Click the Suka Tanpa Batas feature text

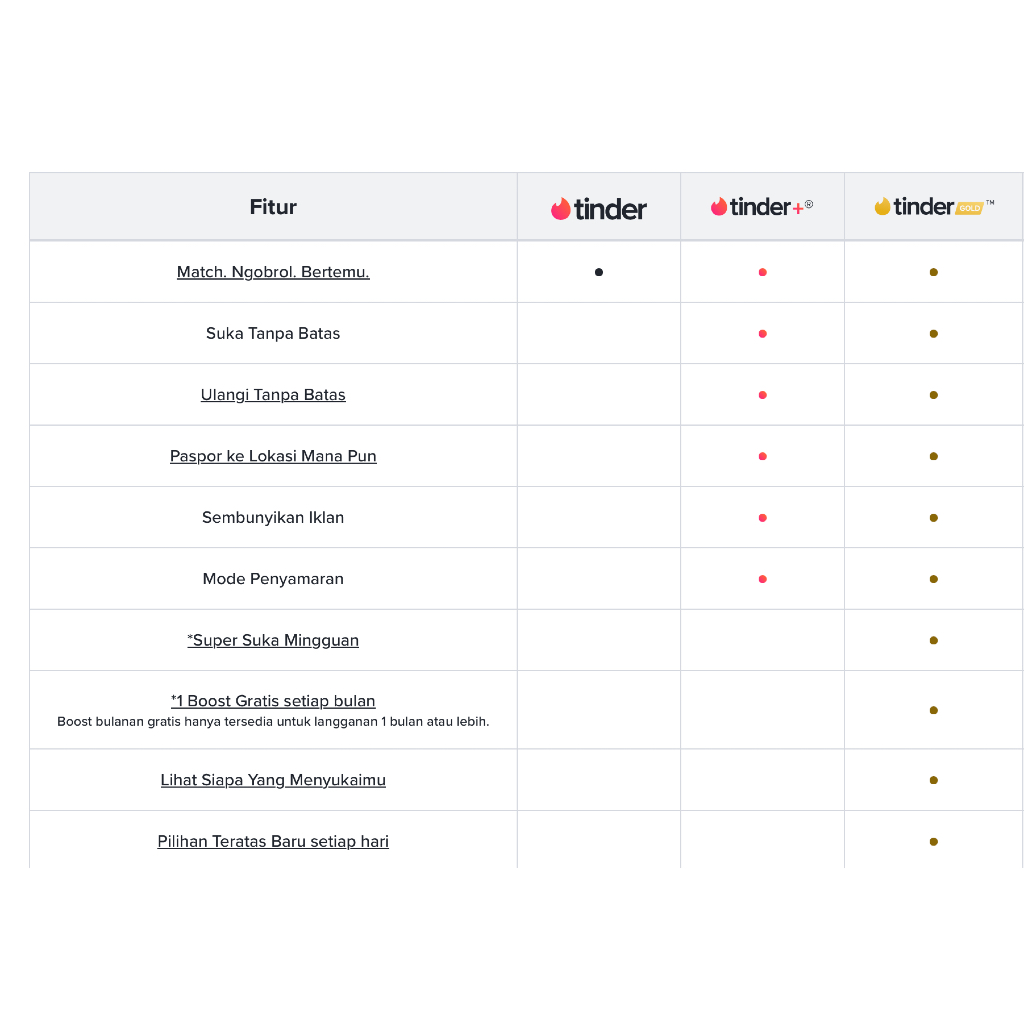(x=273, y=333)
